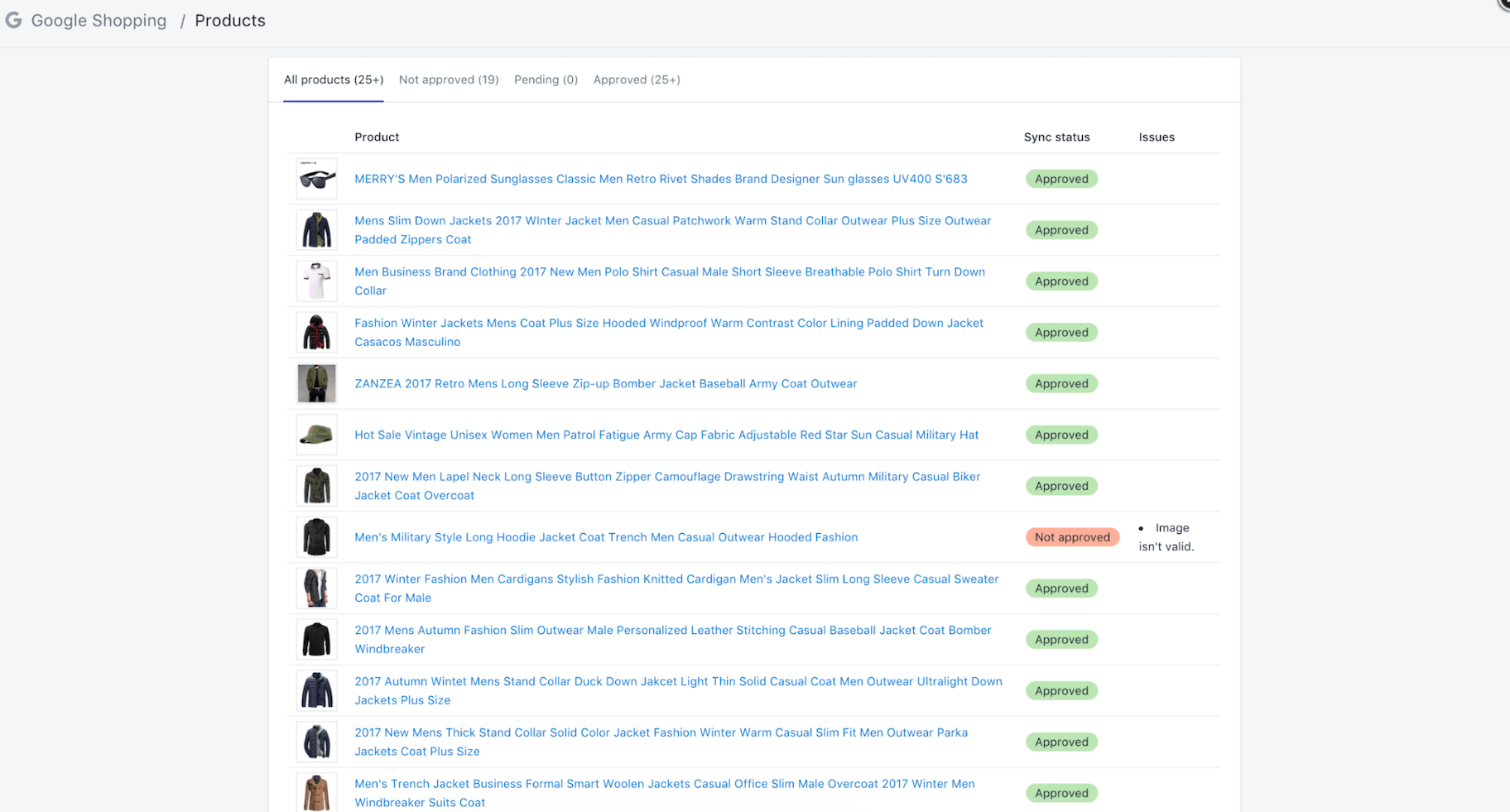Click the red Not approved status badge

click(1071, 537)
